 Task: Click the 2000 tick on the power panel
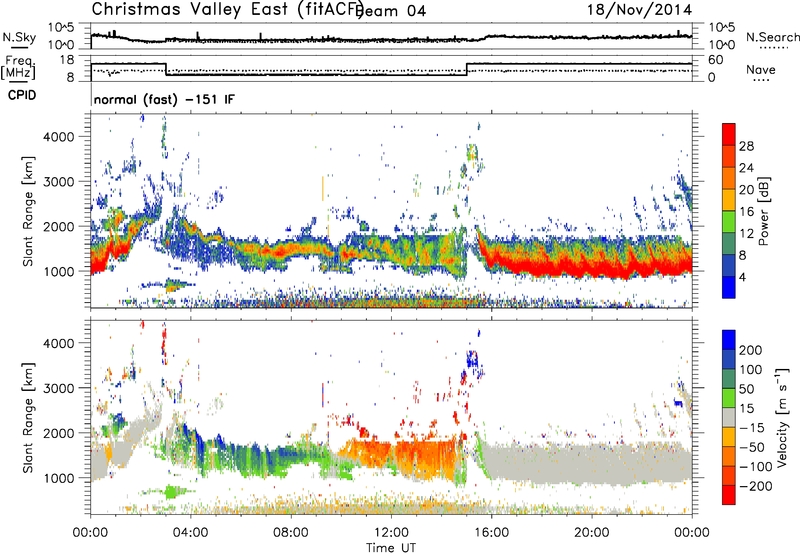pos(59,226)
